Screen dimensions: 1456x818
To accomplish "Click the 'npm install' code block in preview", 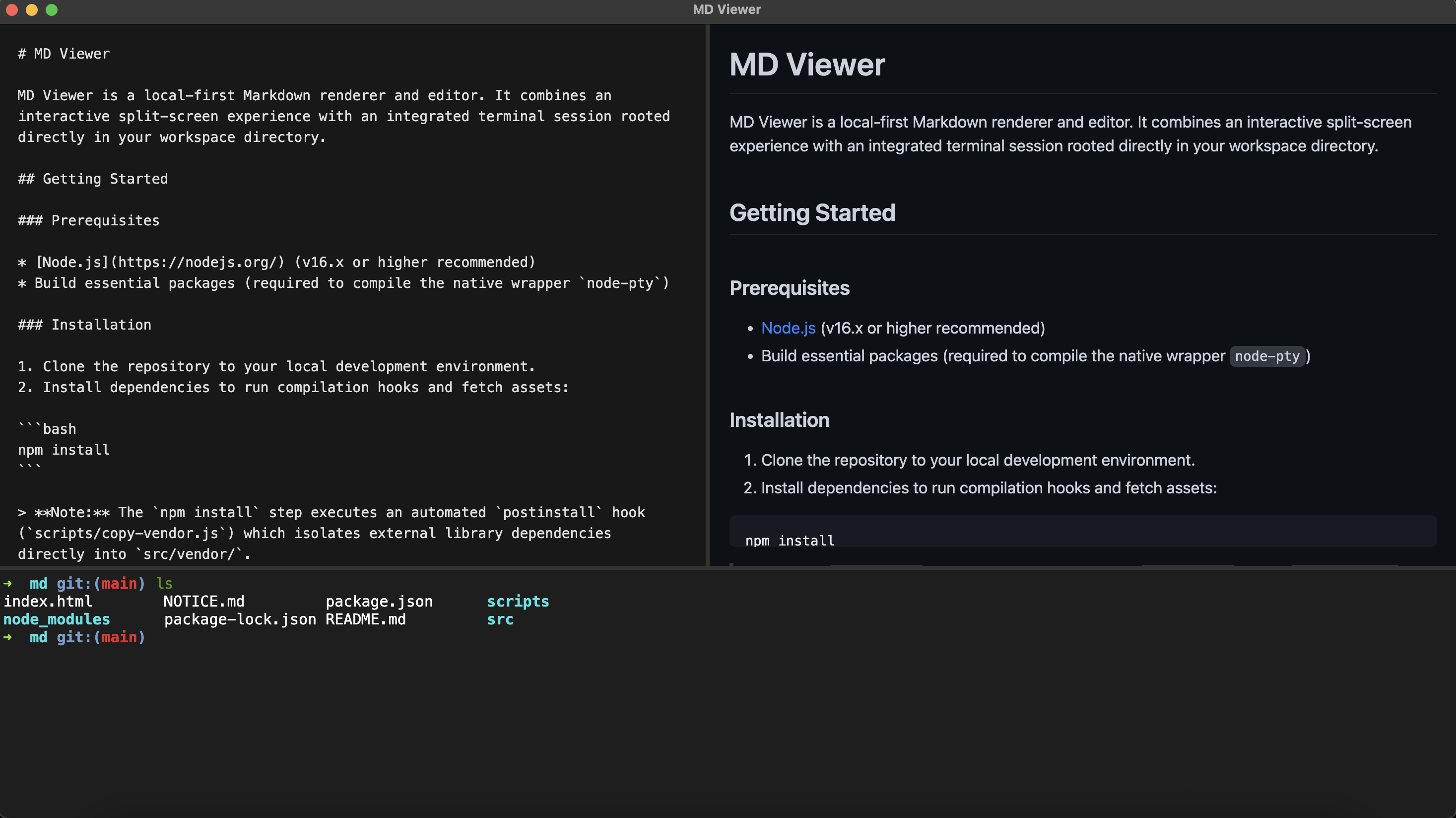I will (x=1082, y=532).
